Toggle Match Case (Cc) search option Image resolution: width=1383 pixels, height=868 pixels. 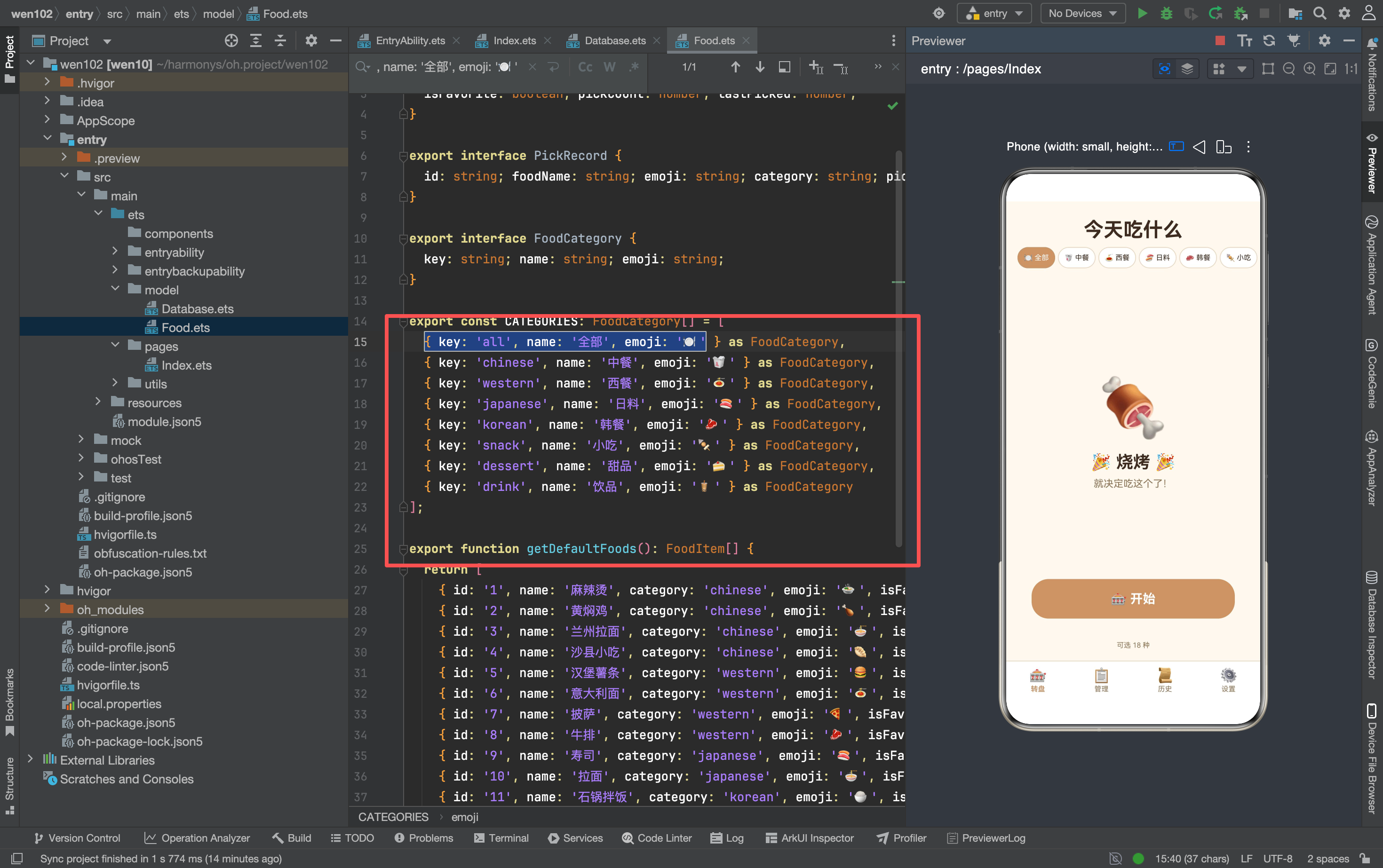[x=585, y=67]
